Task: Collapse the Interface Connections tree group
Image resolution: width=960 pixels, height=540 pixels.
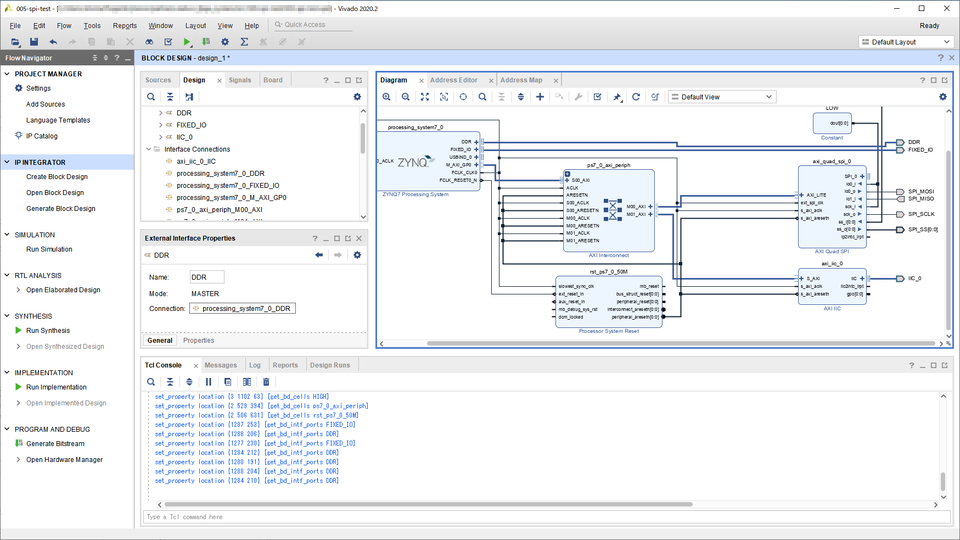Action: 148,149
